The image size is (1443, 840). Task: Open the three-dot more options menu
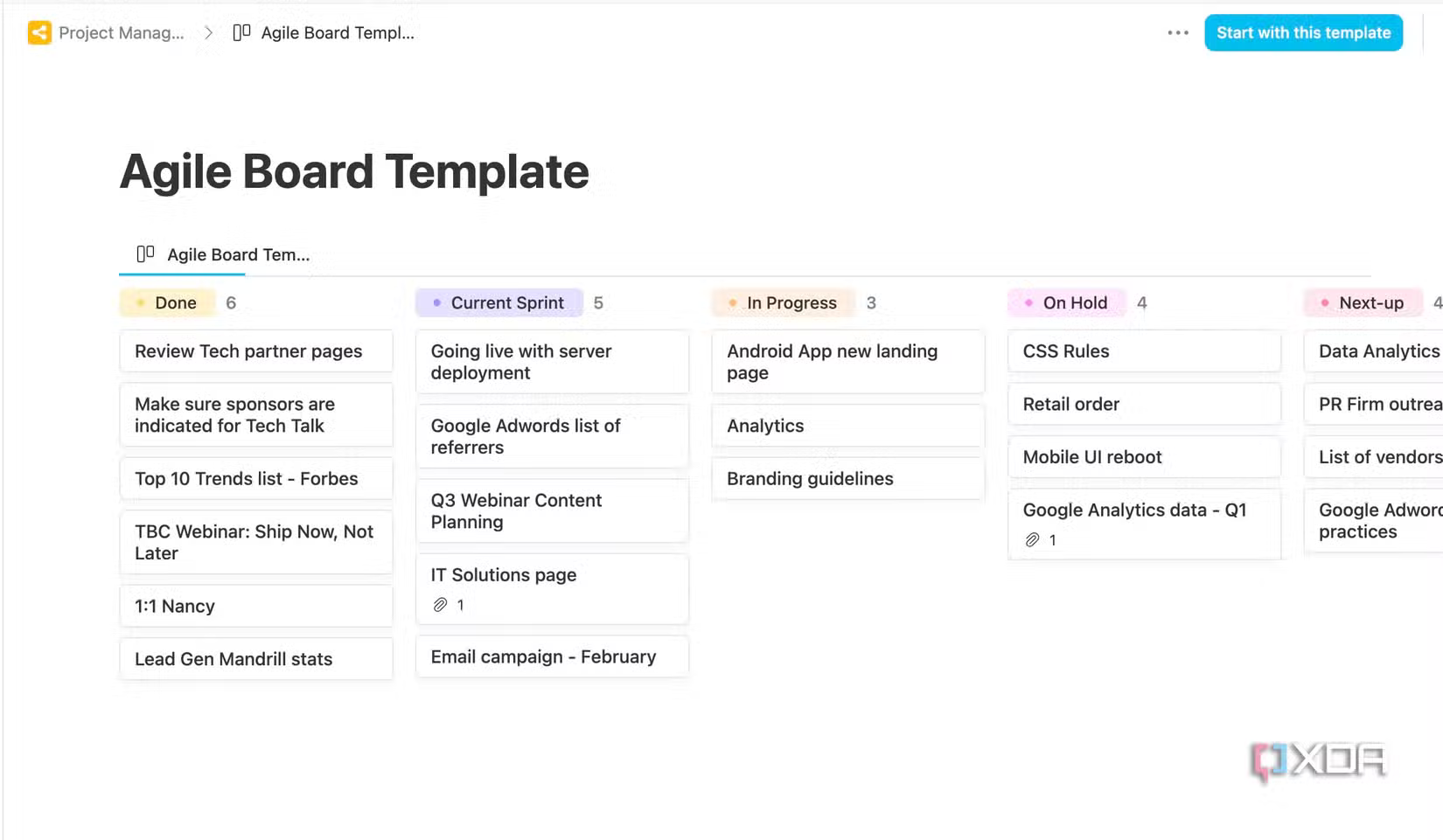1177,33
